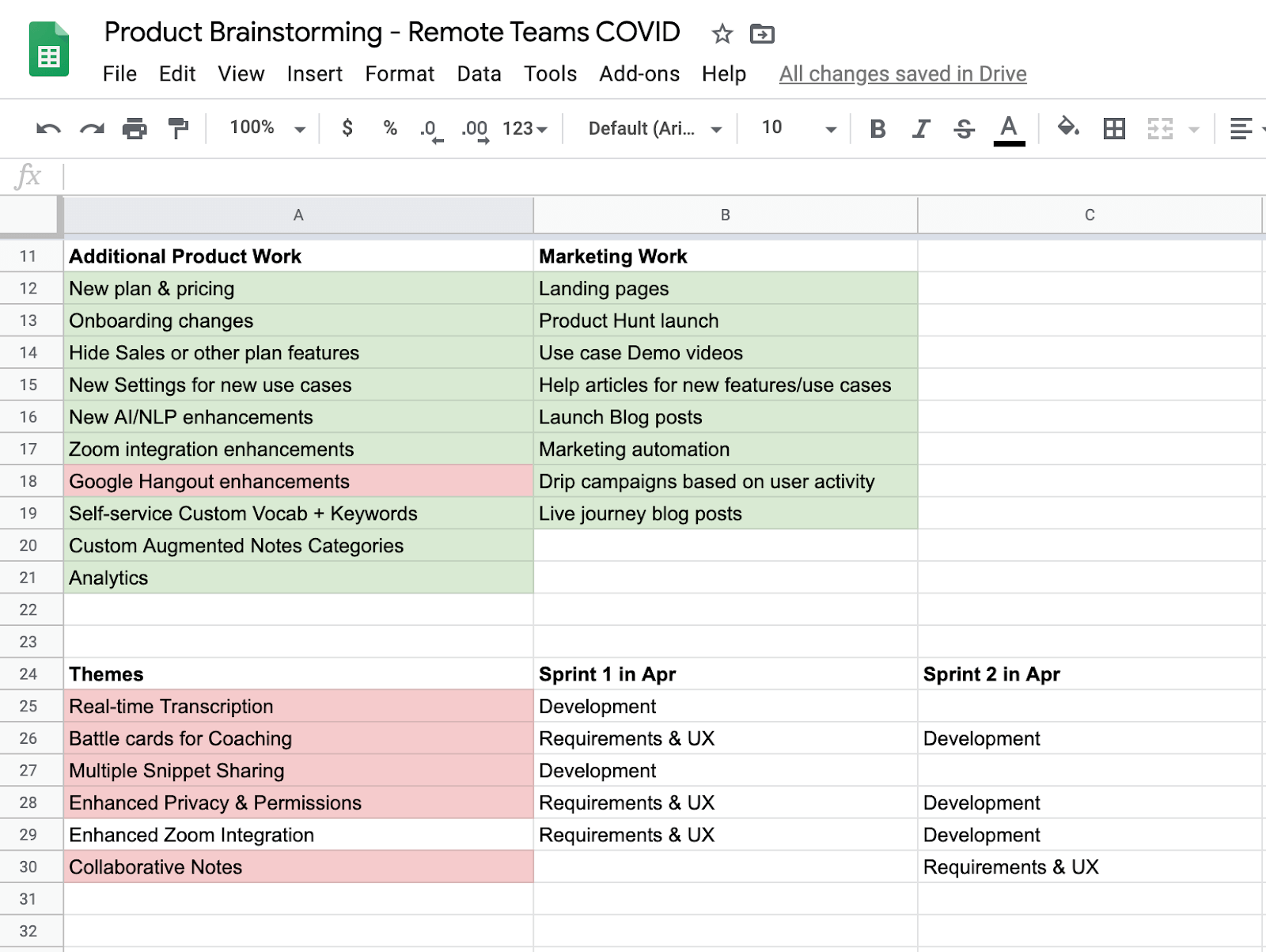Click the Redo arrow icon
The width and height of the screenshot is (1266, 952).
coord(92,128)
